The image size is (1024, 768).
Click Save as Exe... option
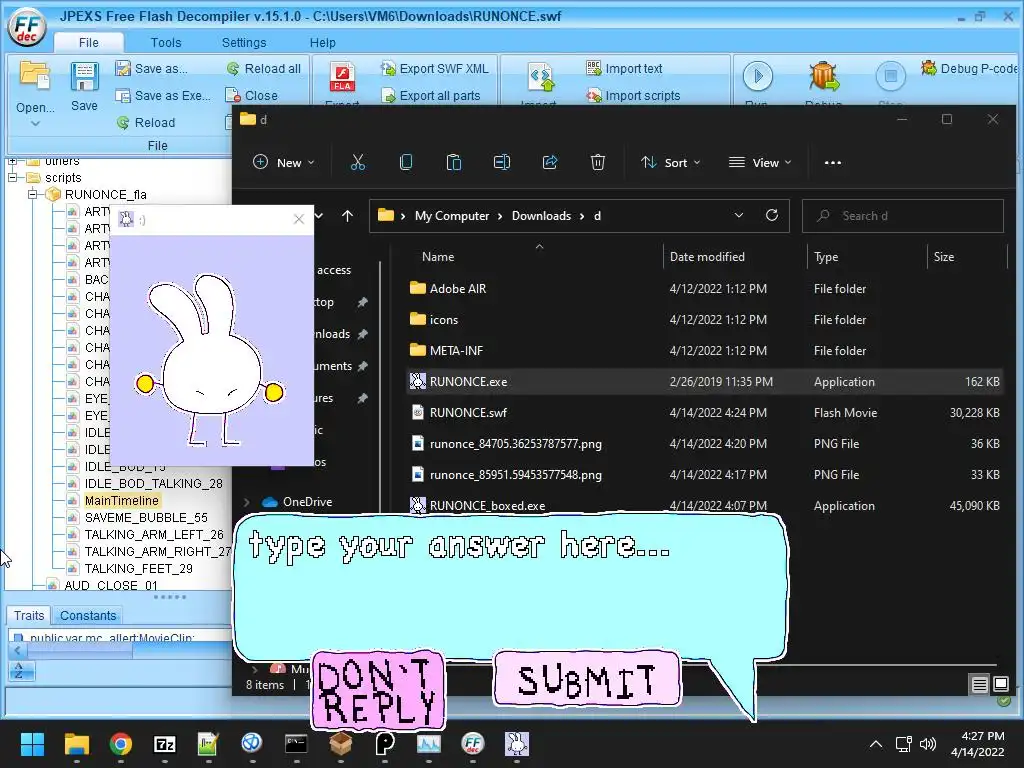point(163,95)
